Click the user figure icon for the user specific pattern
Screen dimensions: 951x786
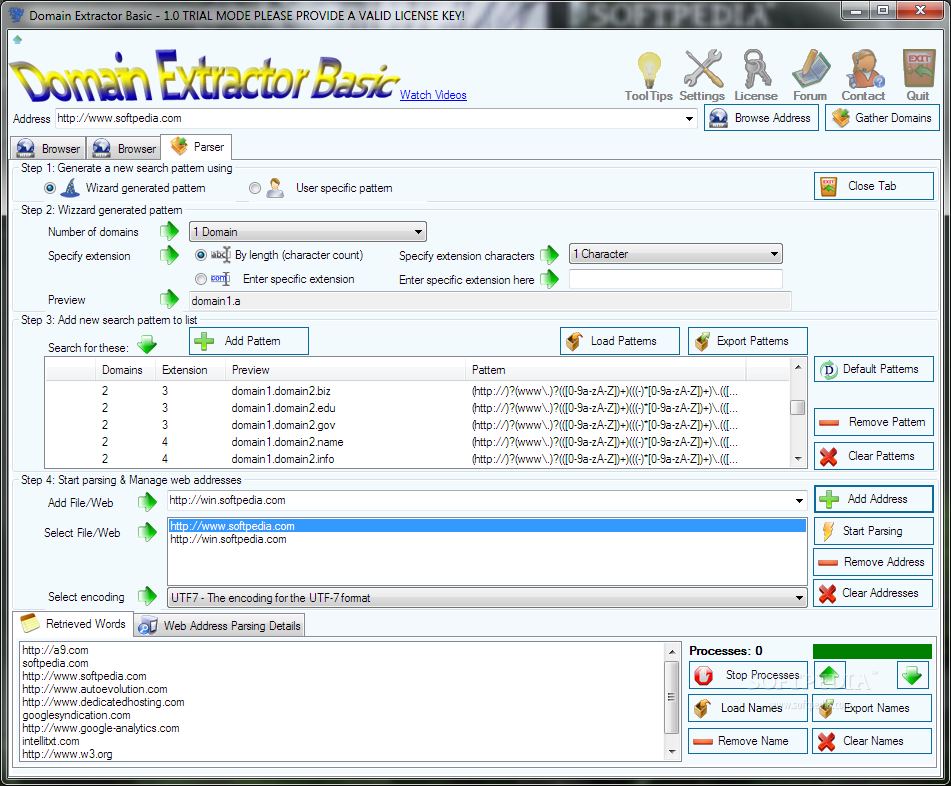coord(275,188)
